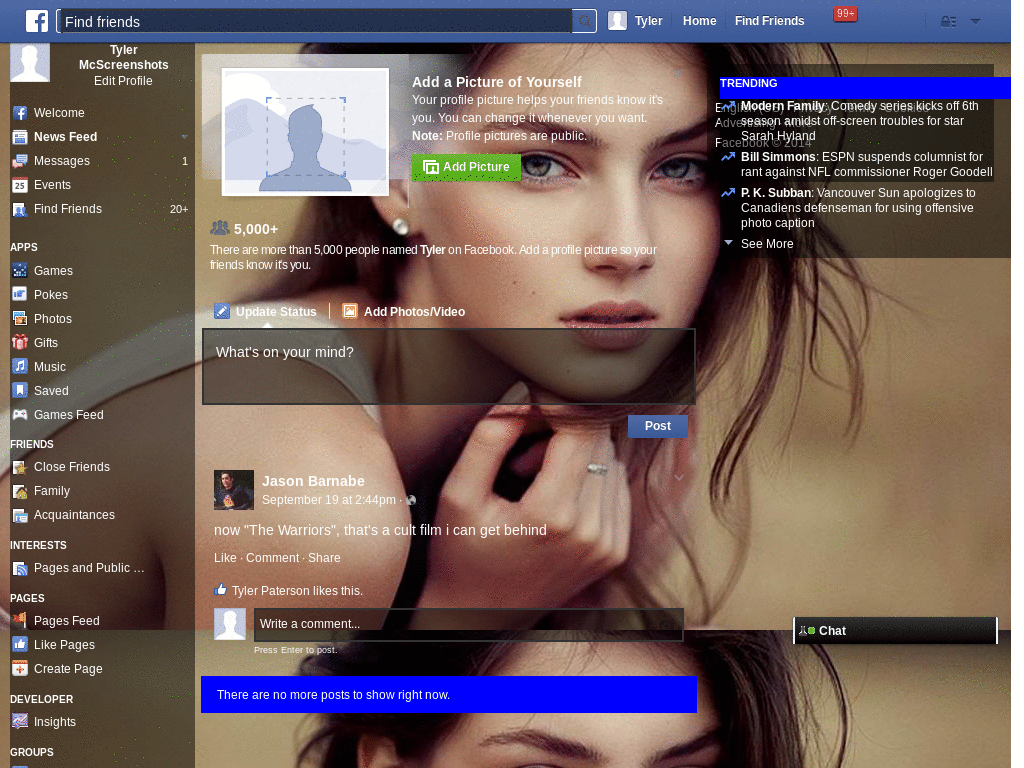Click the Family list icon
This screenshot has width=1024, height=768.
click(20, 491)
